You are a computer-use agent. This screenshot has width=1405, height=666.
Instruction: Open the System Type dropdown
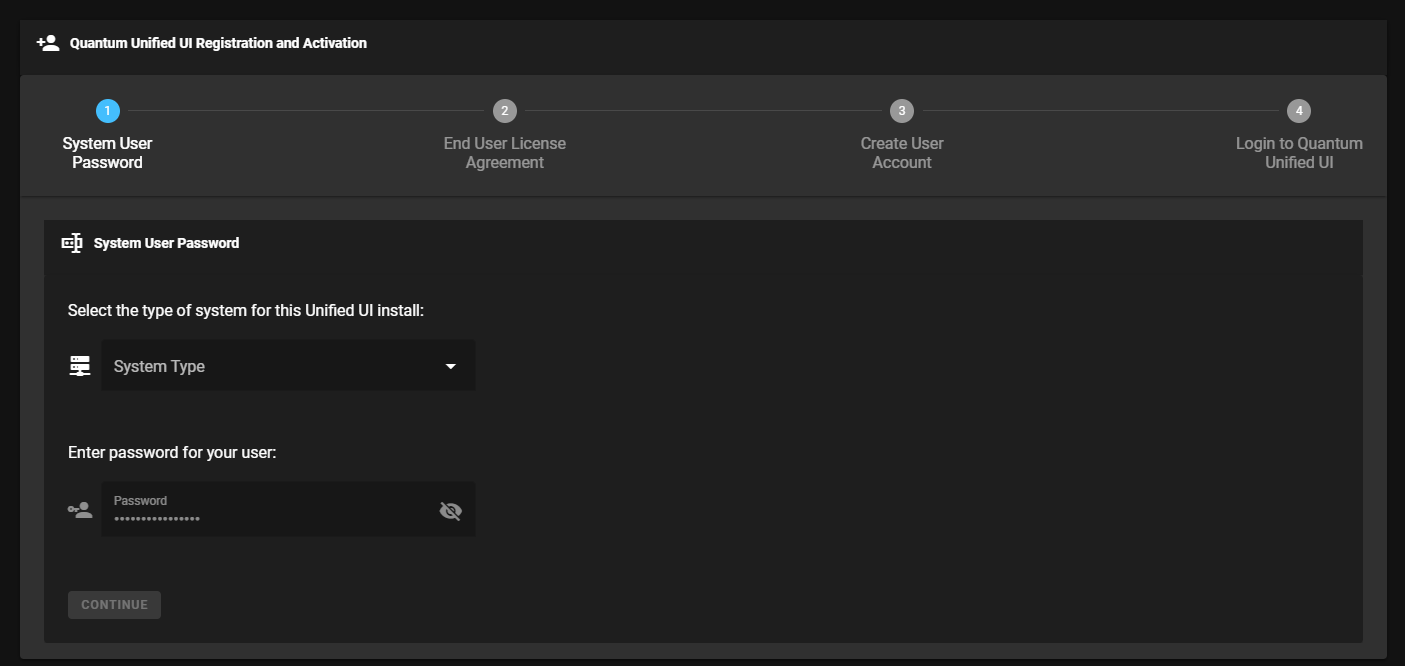point(270,366)
